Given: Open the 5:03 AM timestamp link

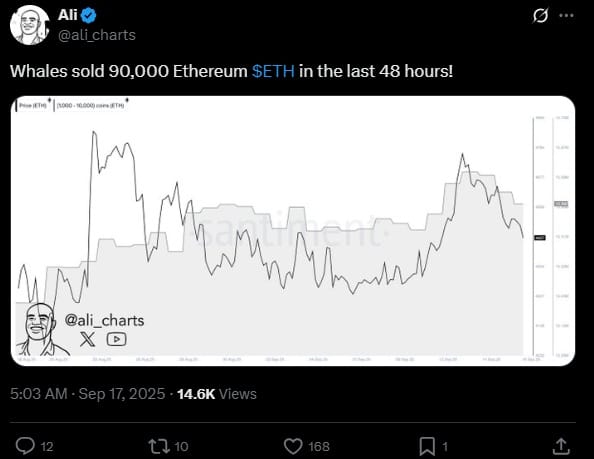Looking at the screenshot, I should [39, 394].
